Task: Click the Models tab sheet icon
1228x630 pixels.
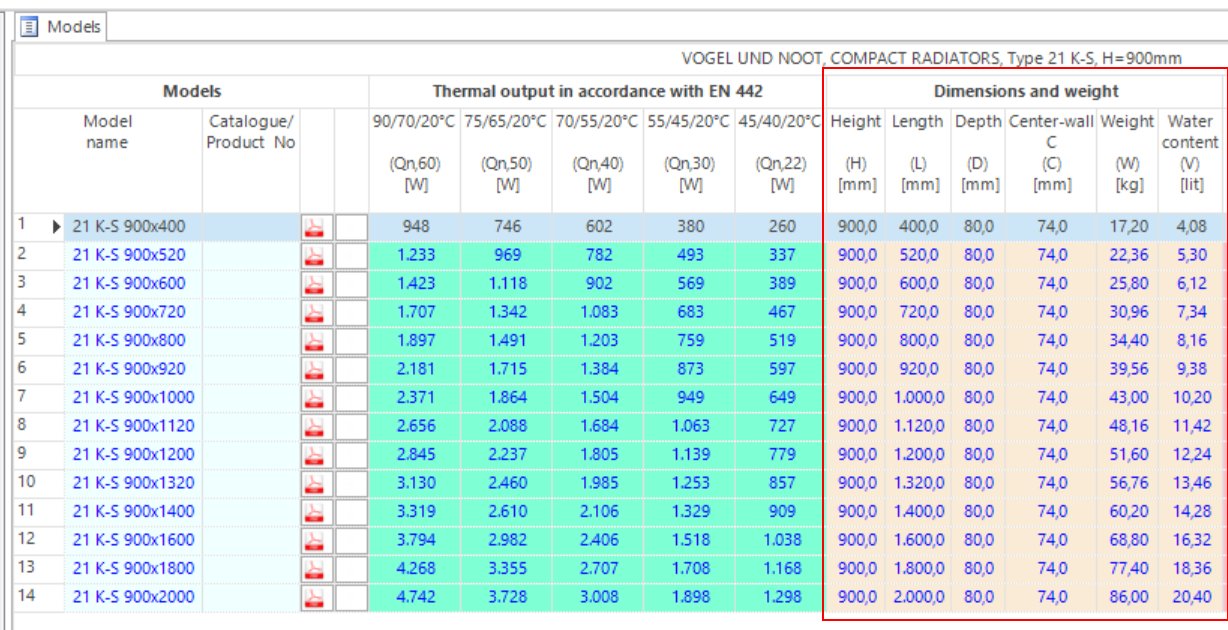Action: pos(29,27)
